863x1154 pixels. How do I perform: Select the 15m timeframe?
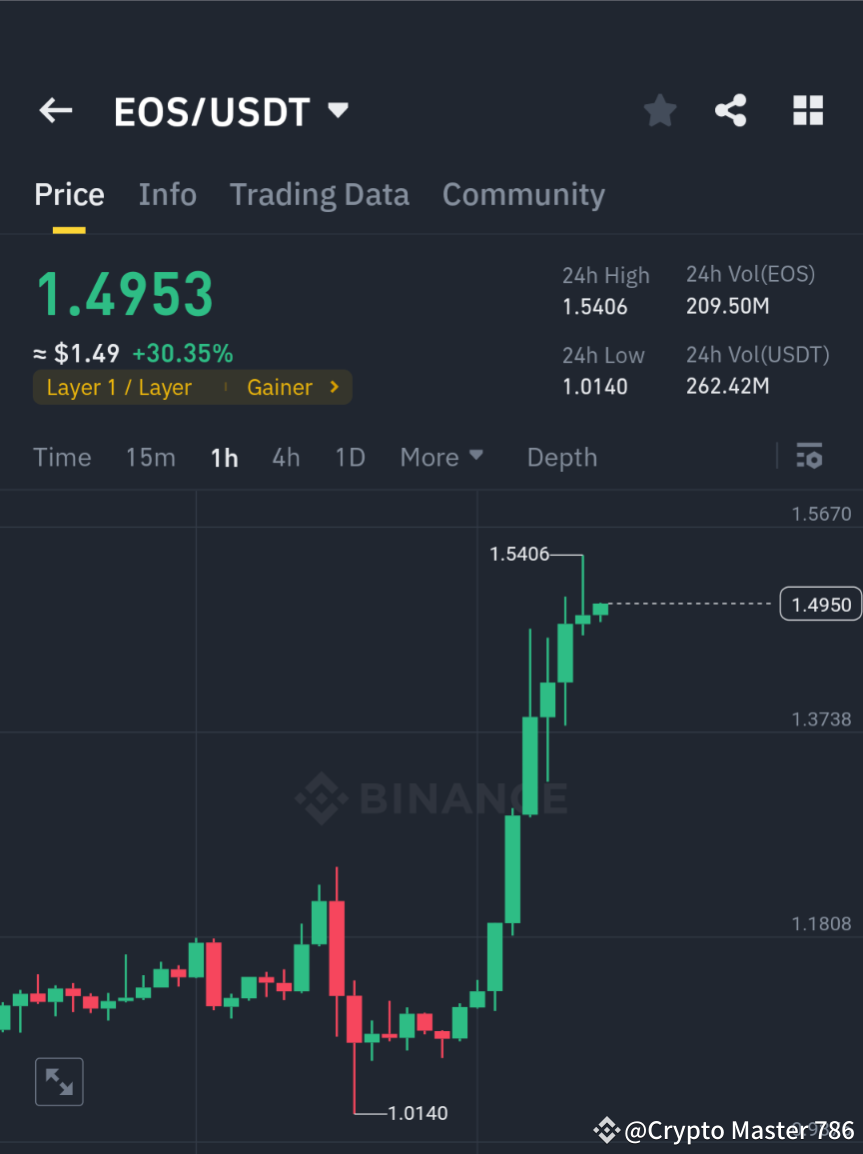[150, 457]
